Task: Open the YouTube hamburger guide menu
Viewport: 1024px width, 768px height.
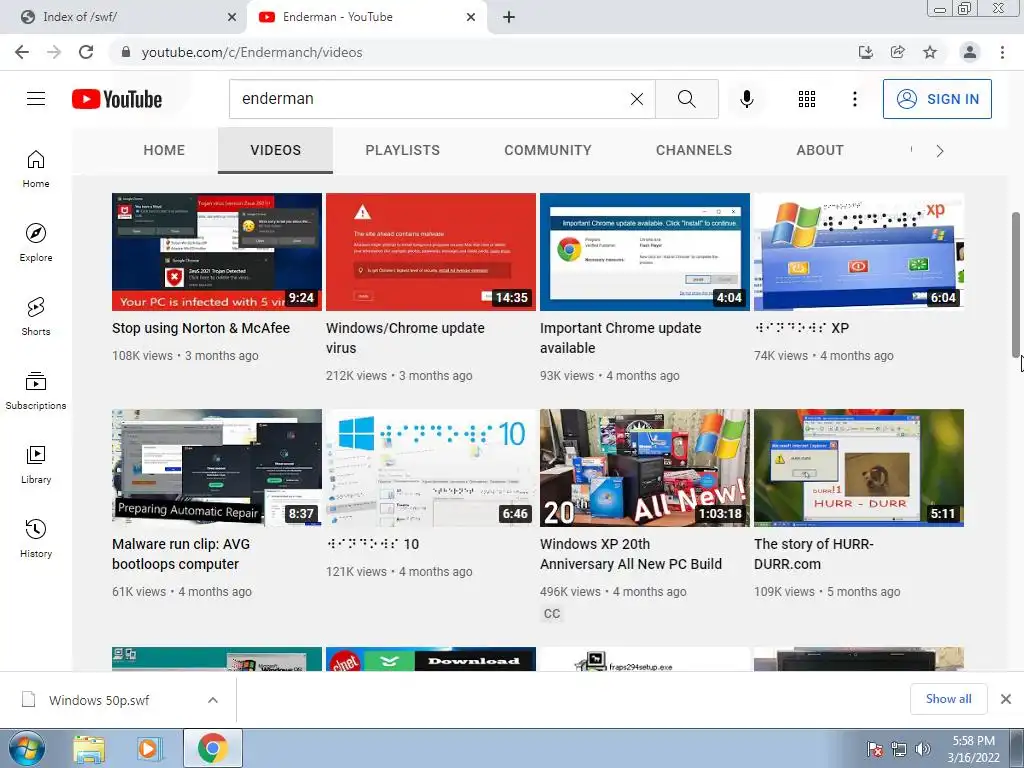Action: click(x=36, y=99)
